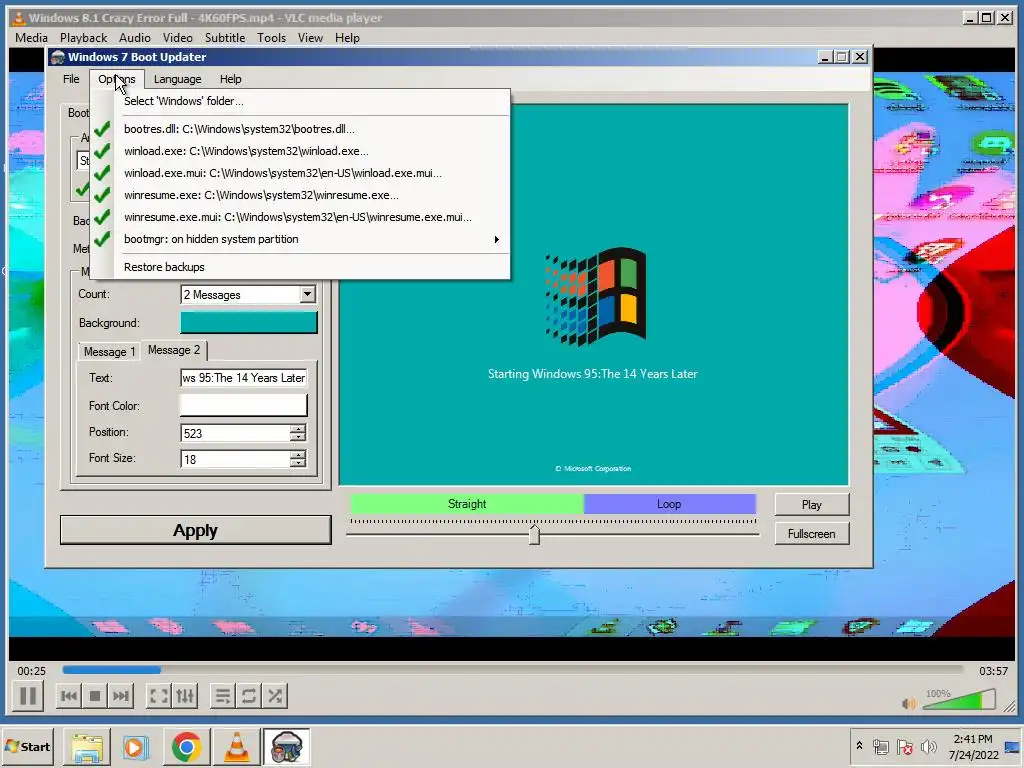Switch to Boot Updater taskbar icon

[286, 746]
